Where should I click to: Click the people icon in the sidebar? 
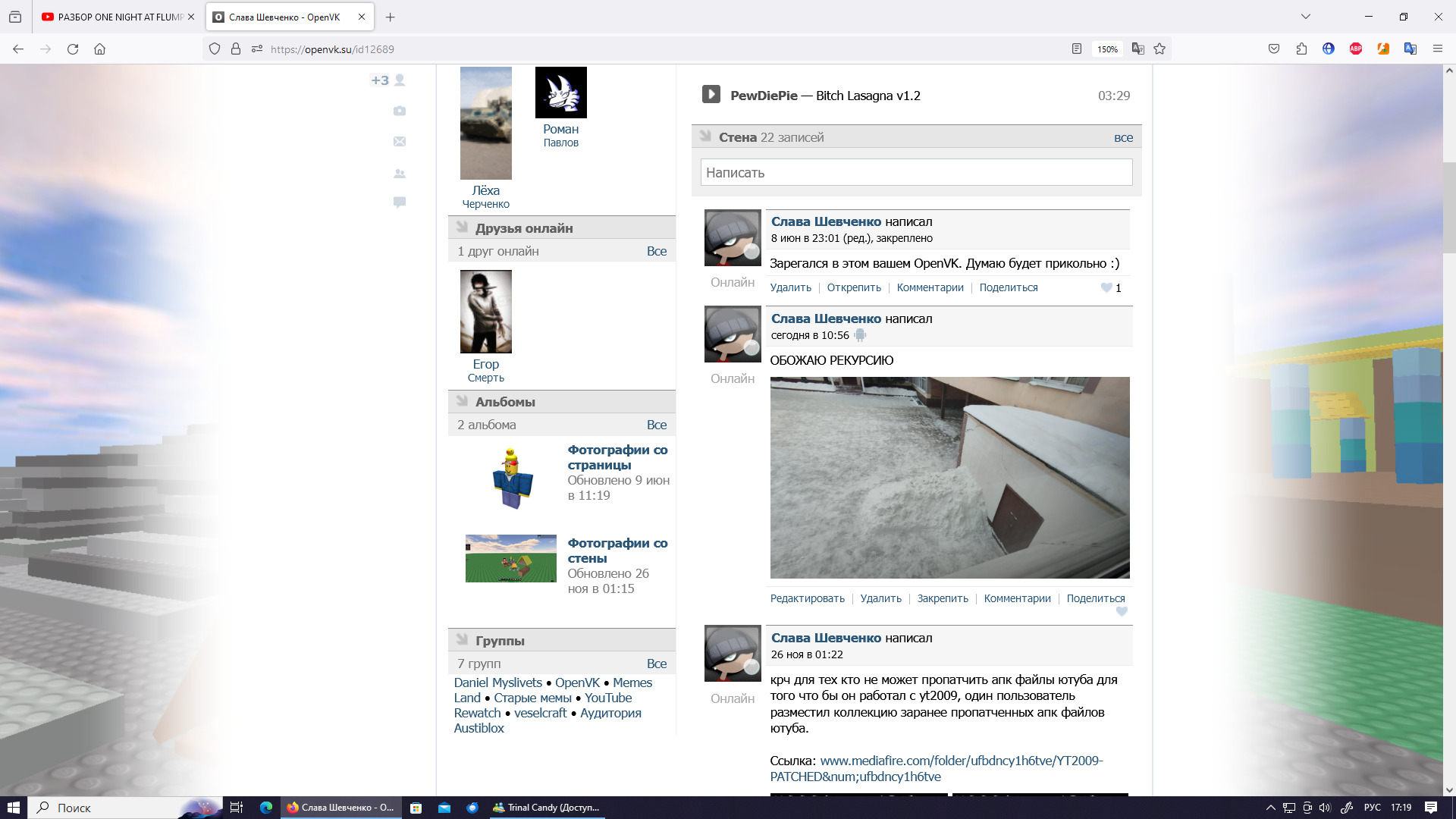pos(400,174)
